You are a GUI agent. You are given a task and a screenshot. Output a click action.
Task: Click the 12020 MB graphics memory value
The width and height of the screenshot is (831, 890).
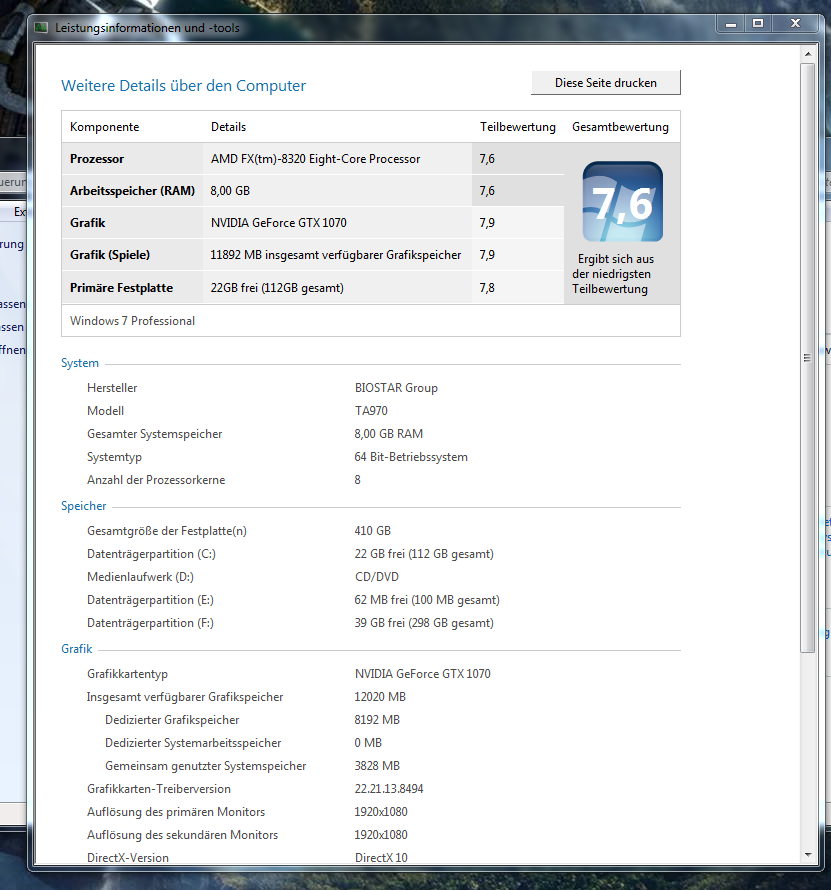tap(380, 696)
